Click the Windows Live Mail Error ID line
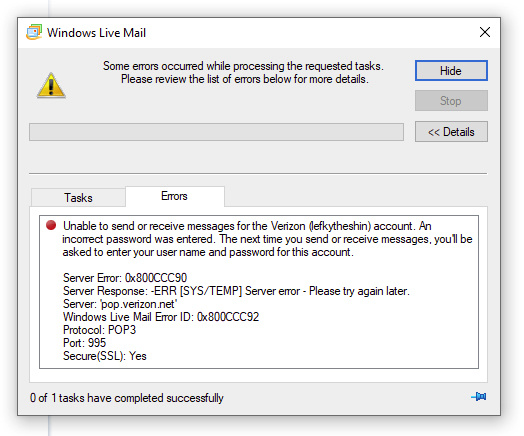Image resolution: width=524 pixels, height=436 pixels. [161, 317]
